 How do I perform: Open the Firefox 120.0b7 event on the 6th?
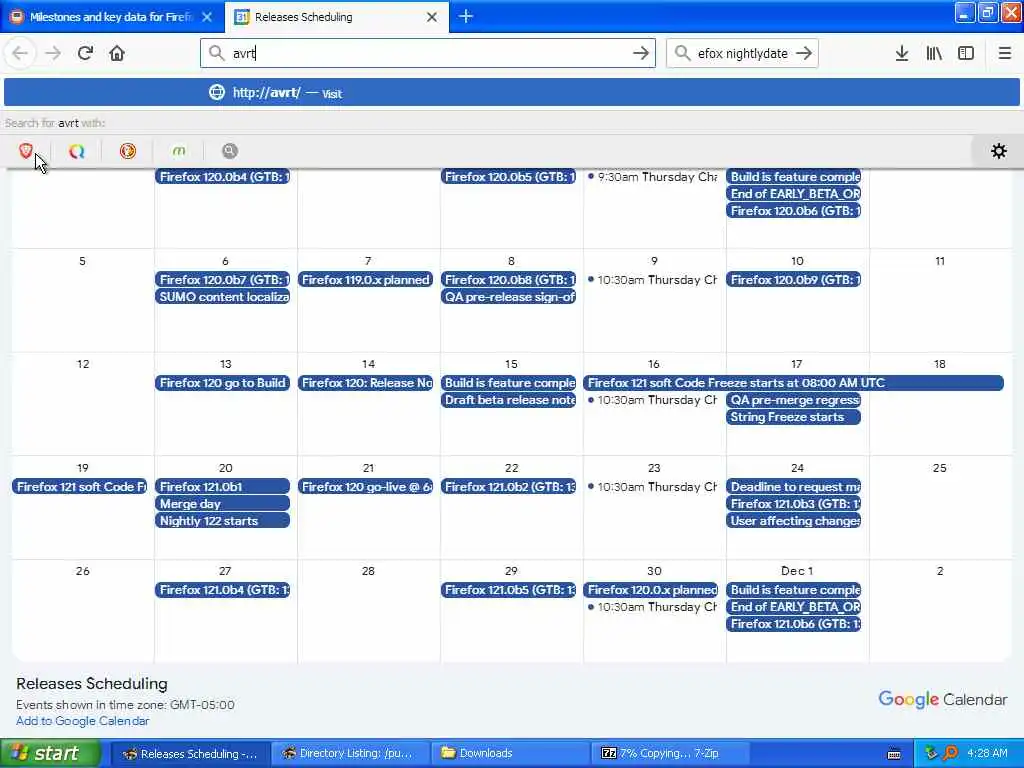[223, 280]
